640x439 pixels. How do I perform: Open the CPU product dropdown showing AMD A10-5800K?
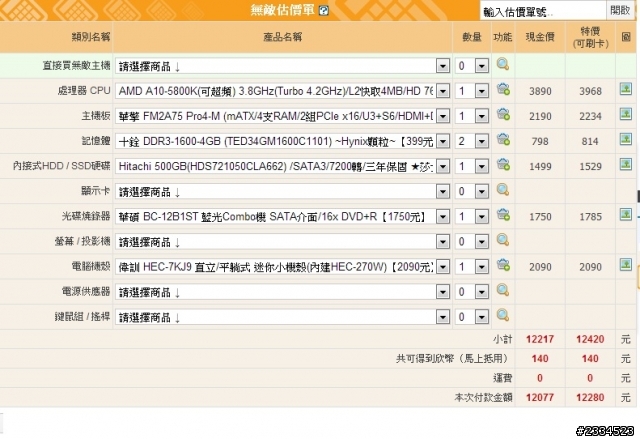pos(282,91)
